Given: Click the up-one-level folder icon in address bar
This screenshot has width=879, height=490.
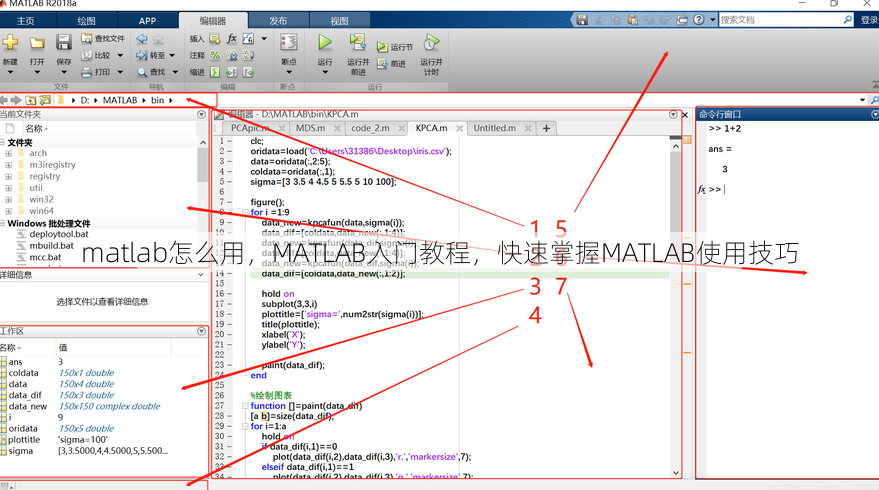Looking at the screenshot, I should 31,100.
